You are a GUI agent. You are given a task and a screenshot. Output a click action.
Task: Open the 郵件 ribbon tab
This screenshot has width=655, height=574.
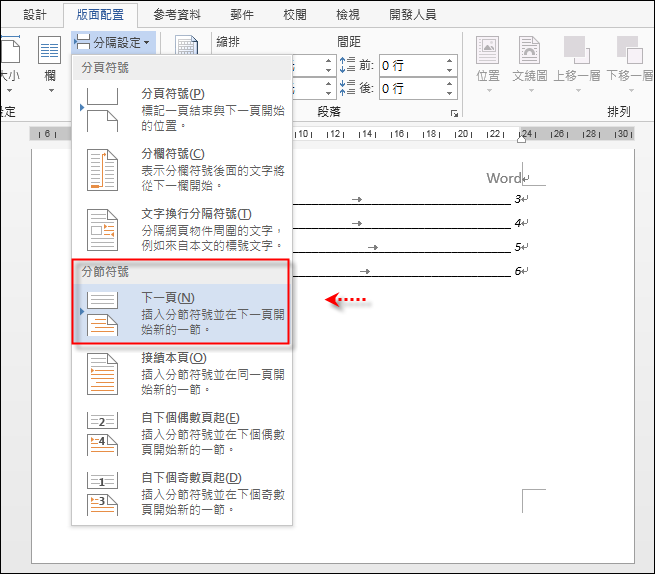coord(242,15)
